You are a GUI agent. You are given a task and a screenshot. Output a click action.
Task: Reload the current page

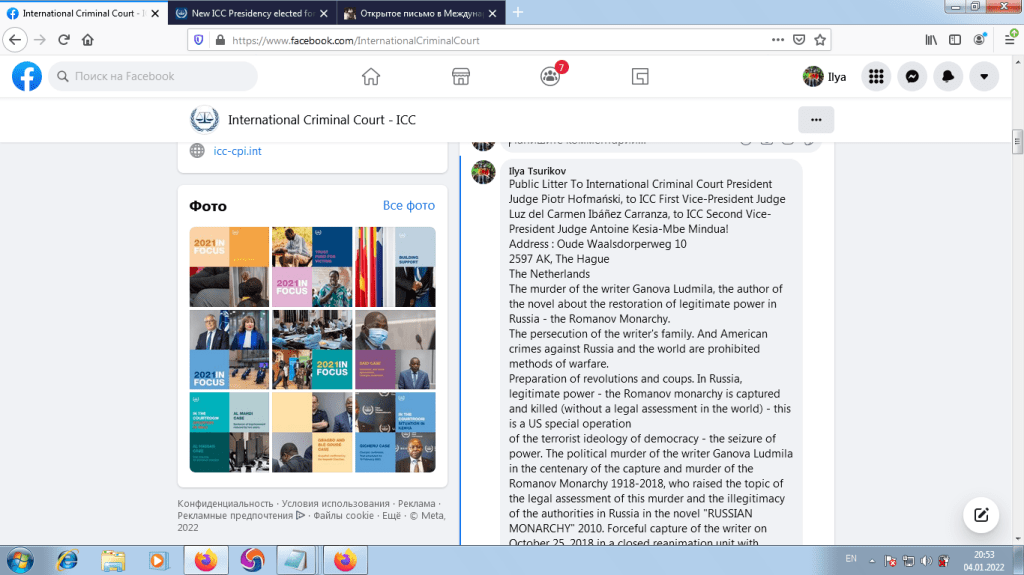(64, 40)
